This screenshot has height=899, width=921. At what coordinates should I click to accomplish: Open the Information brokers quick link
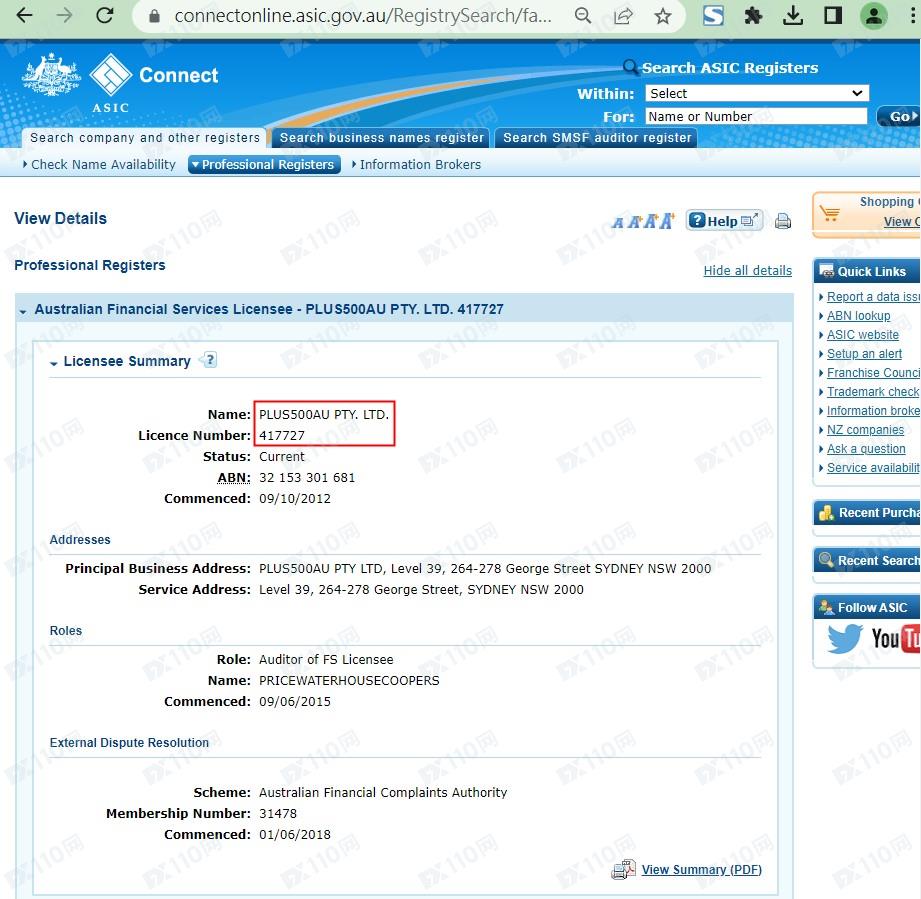tap(873, 410)
